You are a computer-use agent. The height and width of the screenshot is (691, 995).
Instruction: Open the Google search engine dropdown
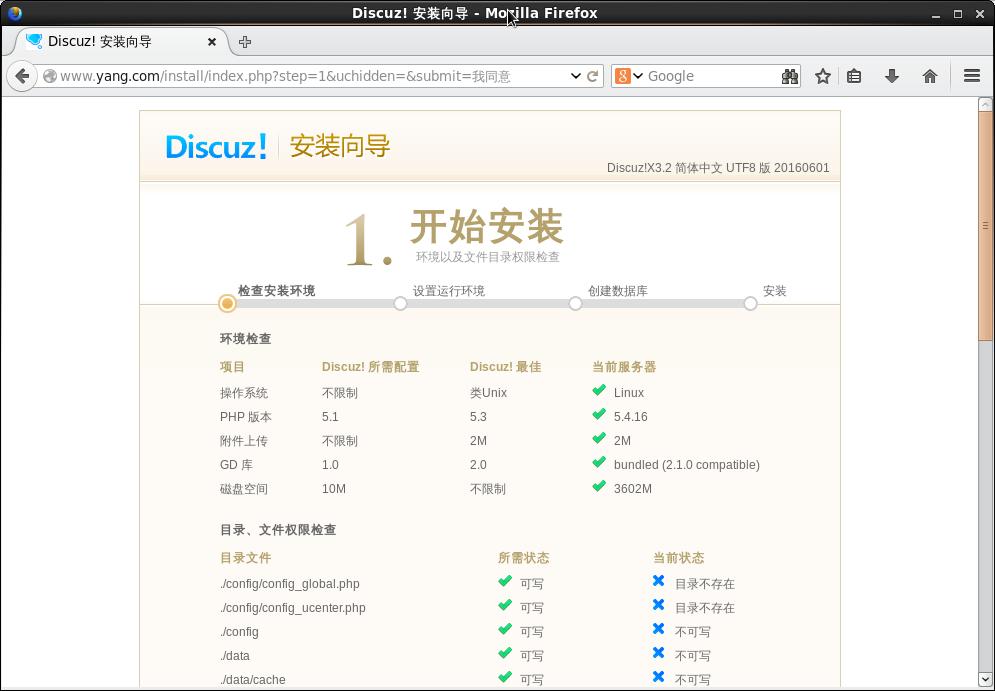pyautogui.click(x=632, y=75)
